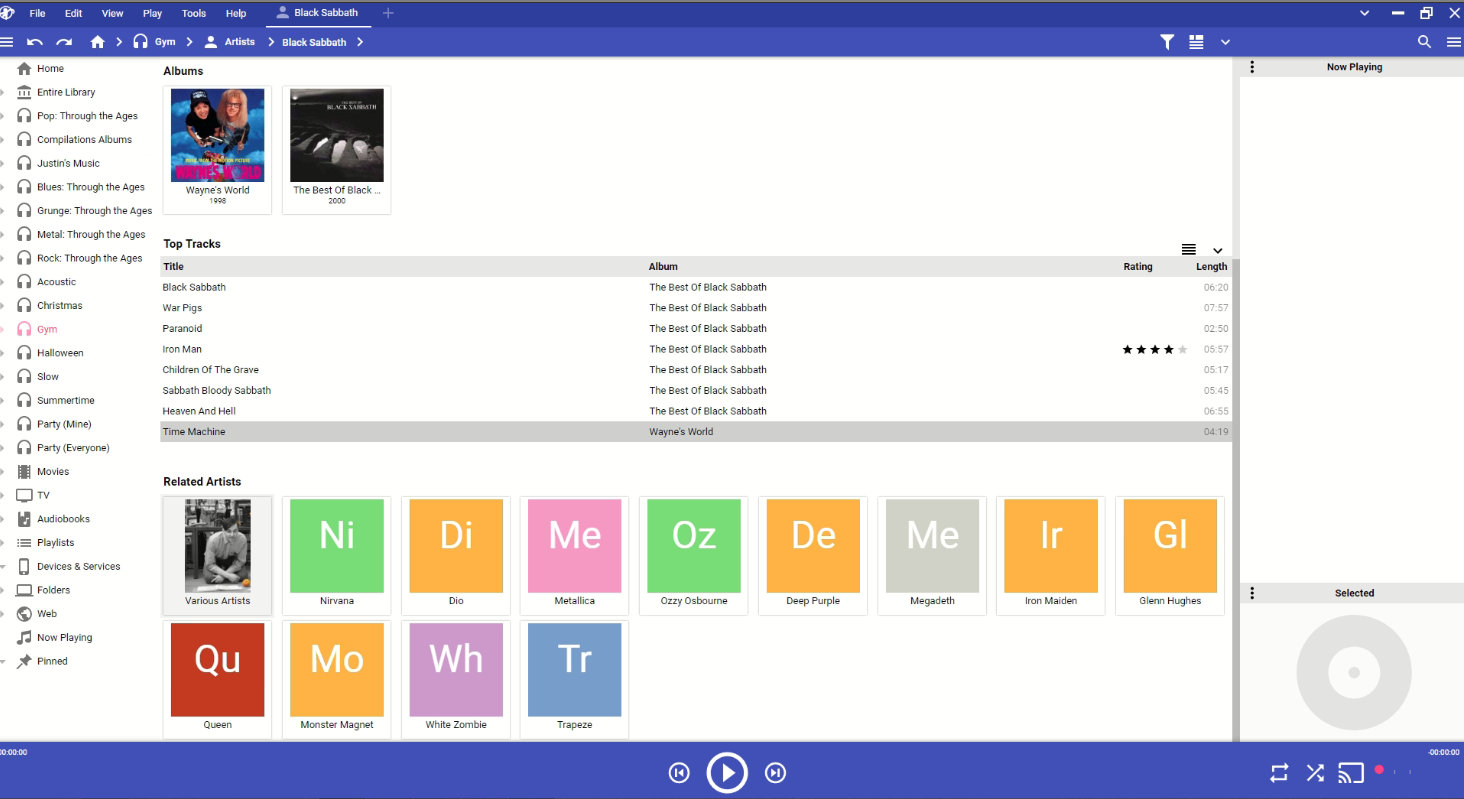Click the cast to device icon
Image resolution: width=1464 pixels, height=799 pixels.
click(1350, 772)
